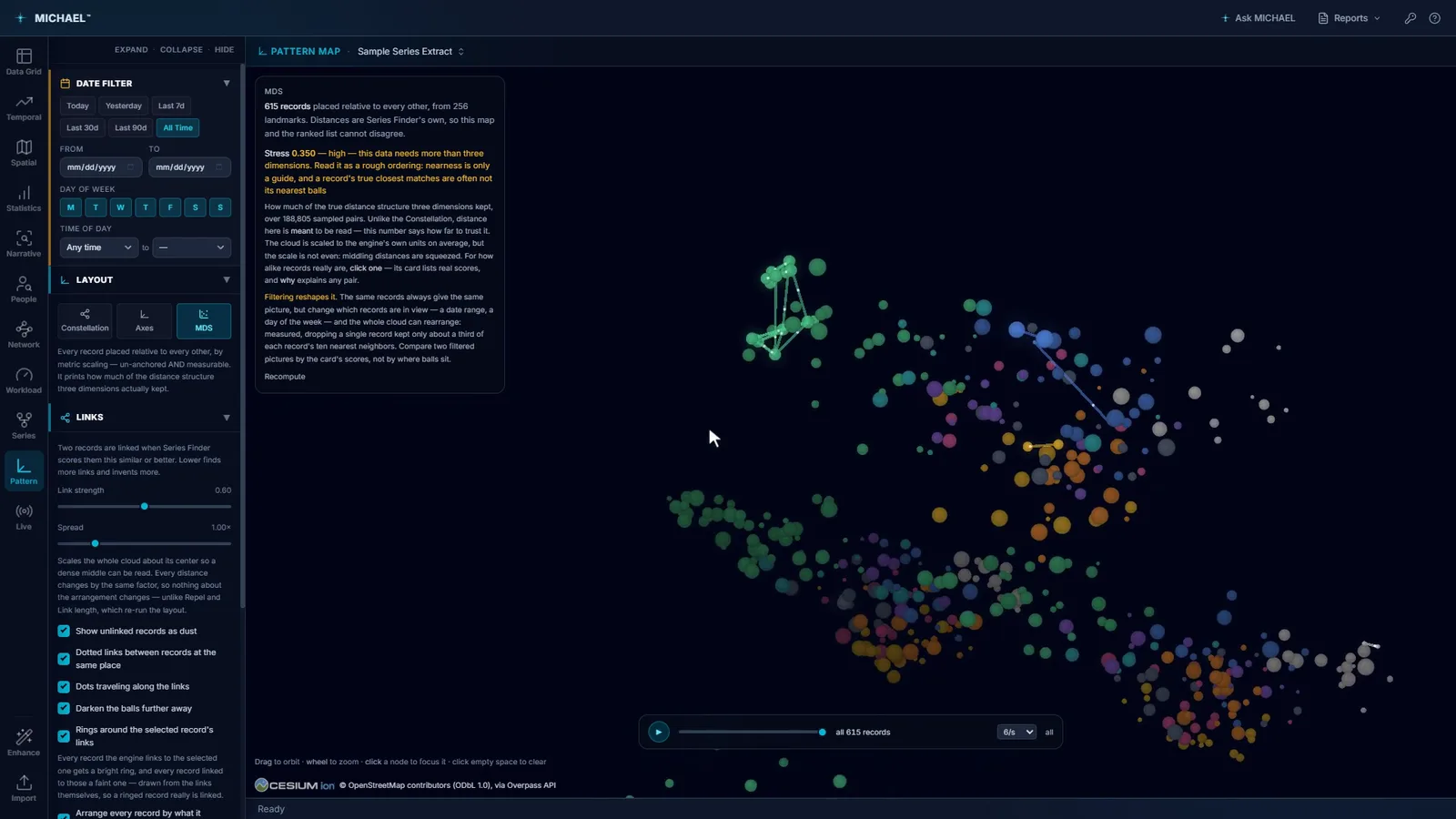Open the Temporal view
The height and width of the screenshot is (819, 1456).
point(24,107)
